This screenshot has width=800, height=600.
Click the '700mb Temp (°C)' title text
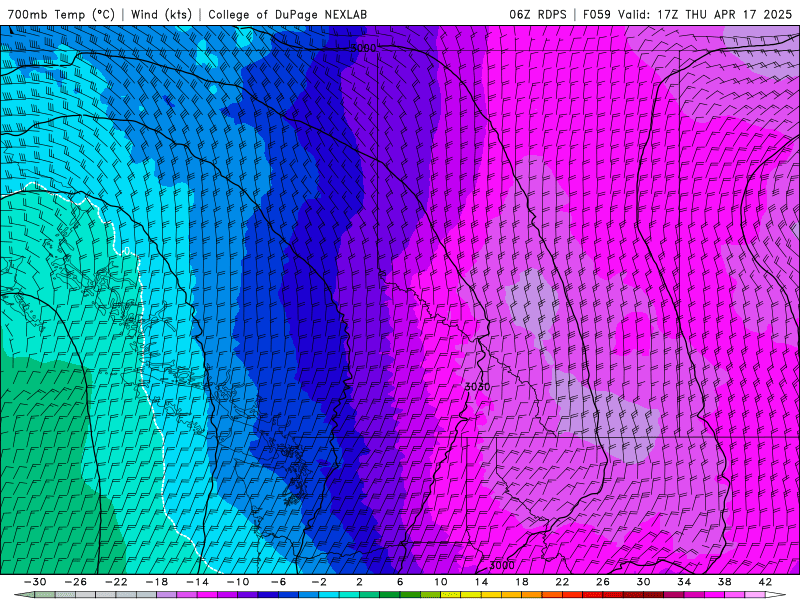tap(61, 14)
